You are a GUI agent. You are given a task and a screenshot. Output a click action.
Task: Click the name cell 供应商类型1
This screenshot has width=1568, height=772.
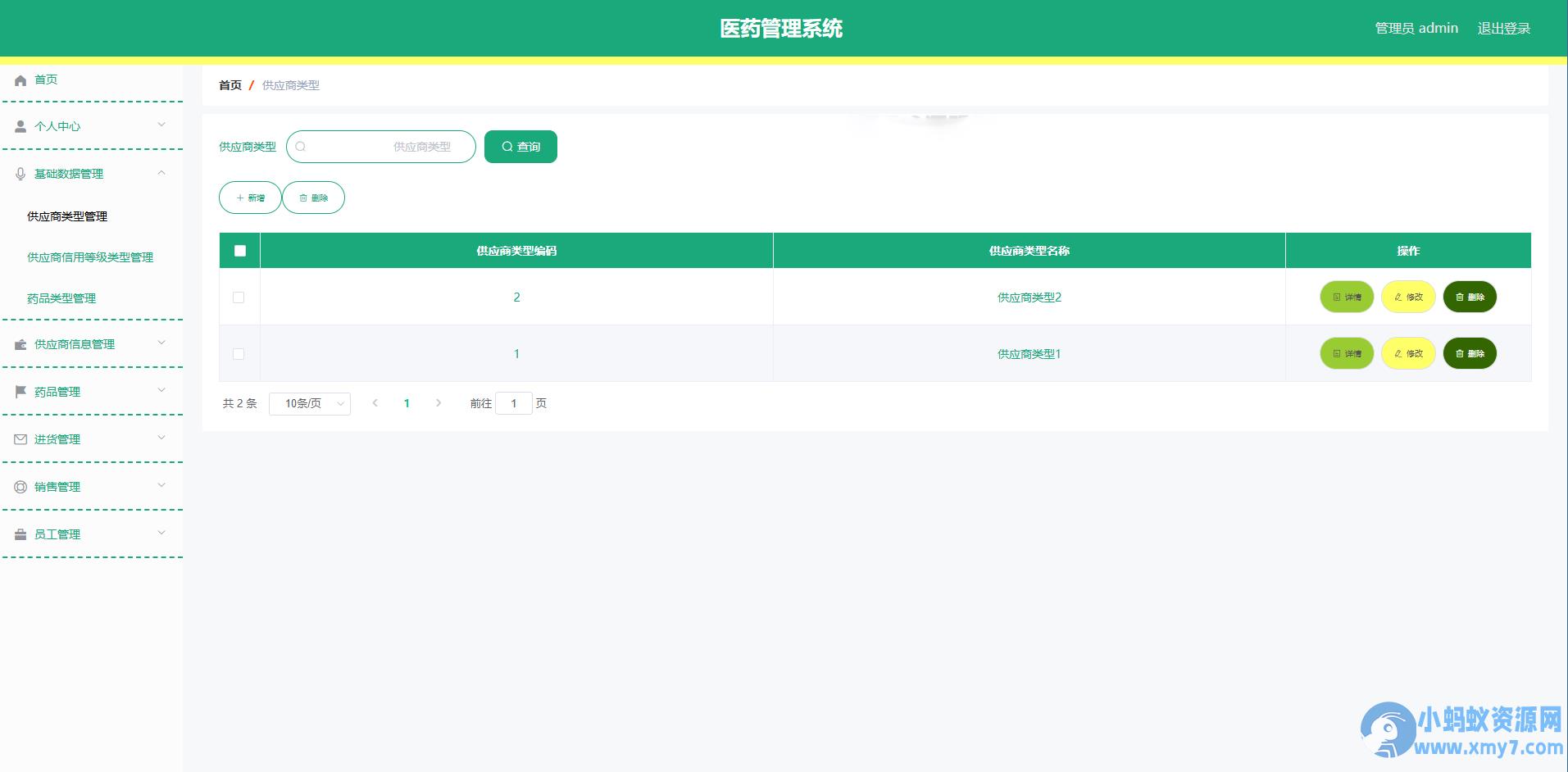click(1029, 354)
